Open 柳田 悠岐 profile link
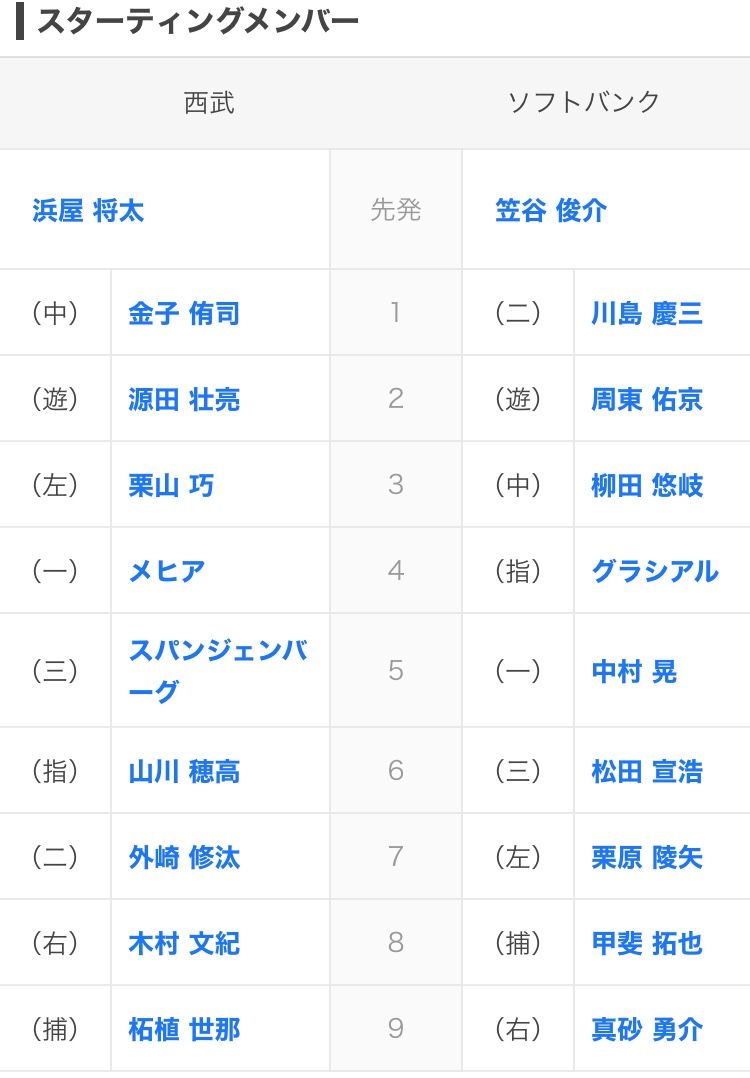 tap(647, 485)
